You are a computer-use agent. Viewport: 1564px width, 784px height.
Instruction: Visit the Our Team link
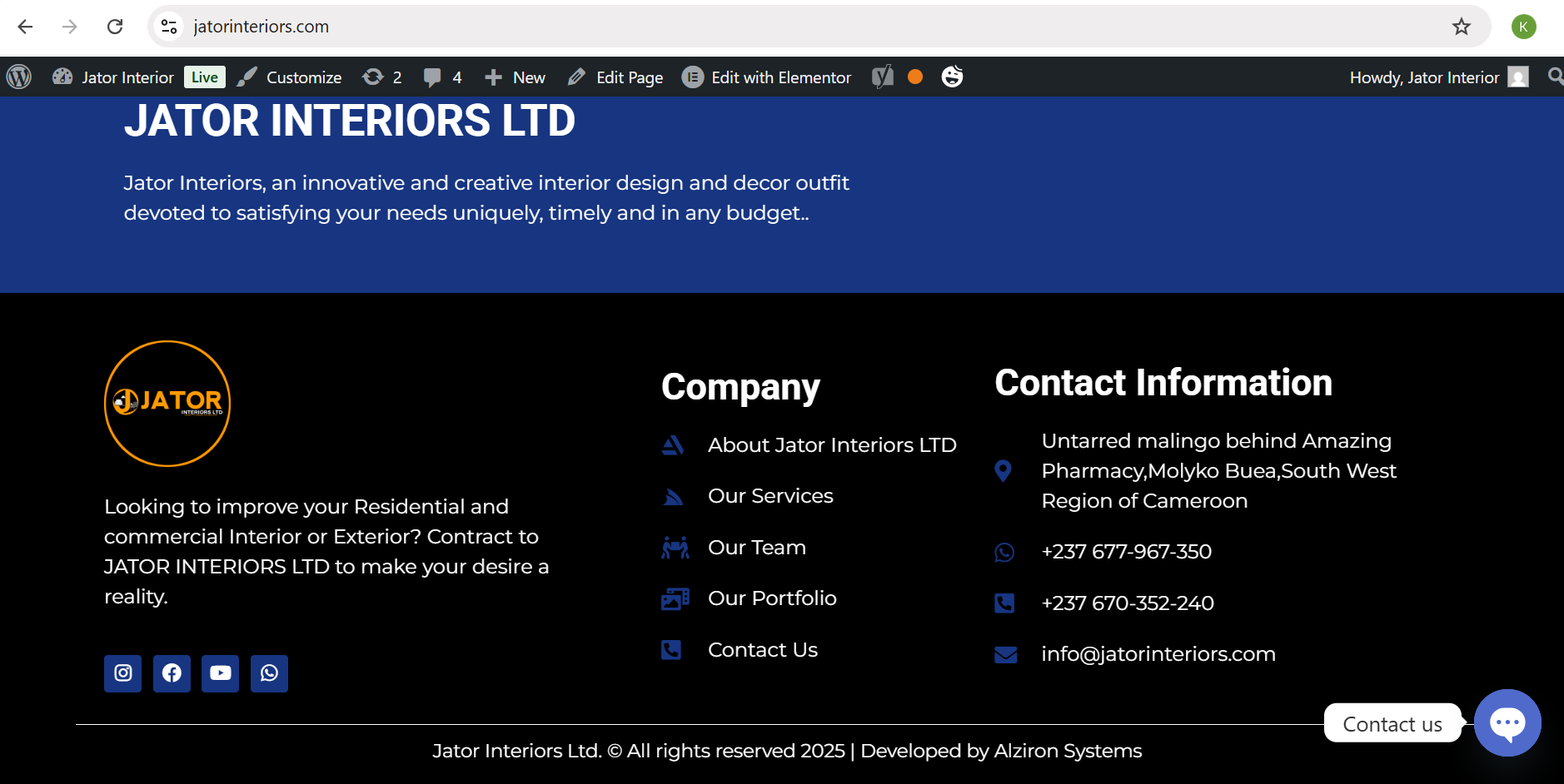pos(757,548)
